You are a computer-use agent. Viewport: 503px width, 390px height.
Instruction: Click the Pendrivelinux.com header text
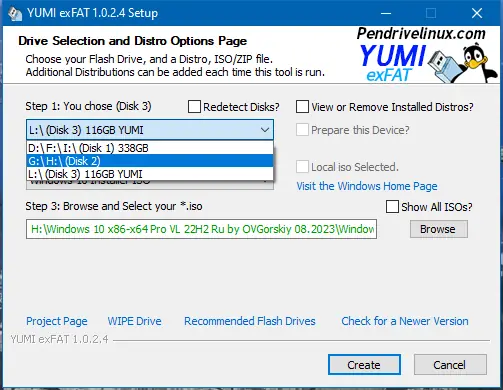pyautogui.click(x=421, y=34)
